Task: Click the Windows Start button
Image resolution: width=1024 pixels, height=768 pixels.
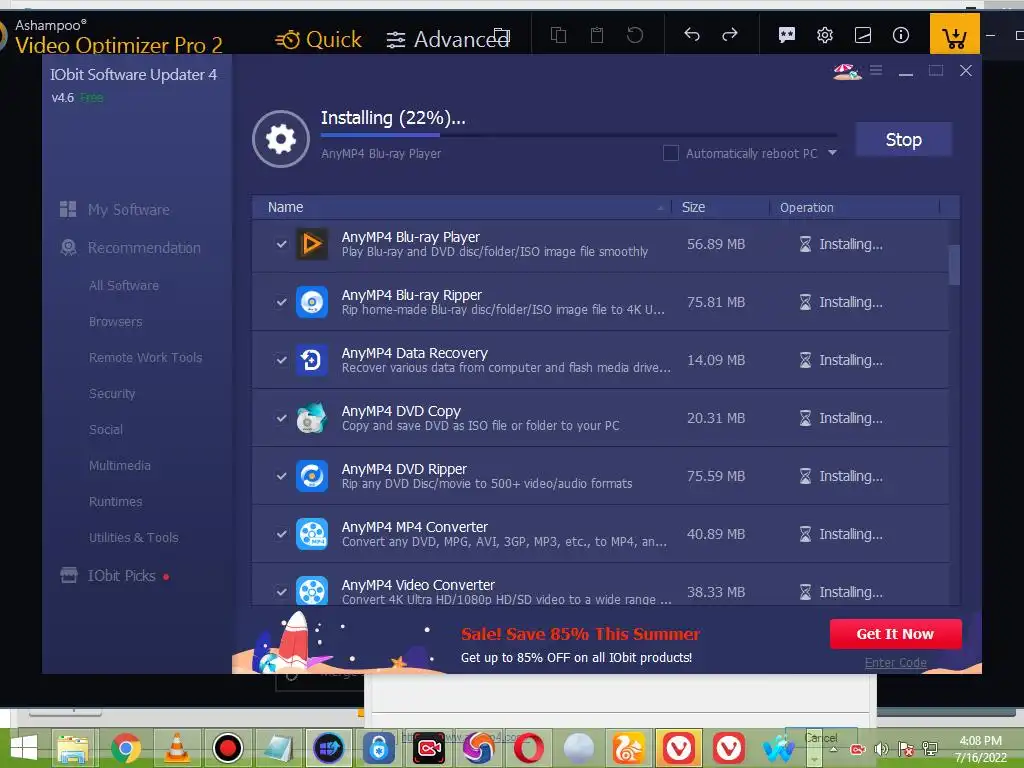Action: pos(24,748)
